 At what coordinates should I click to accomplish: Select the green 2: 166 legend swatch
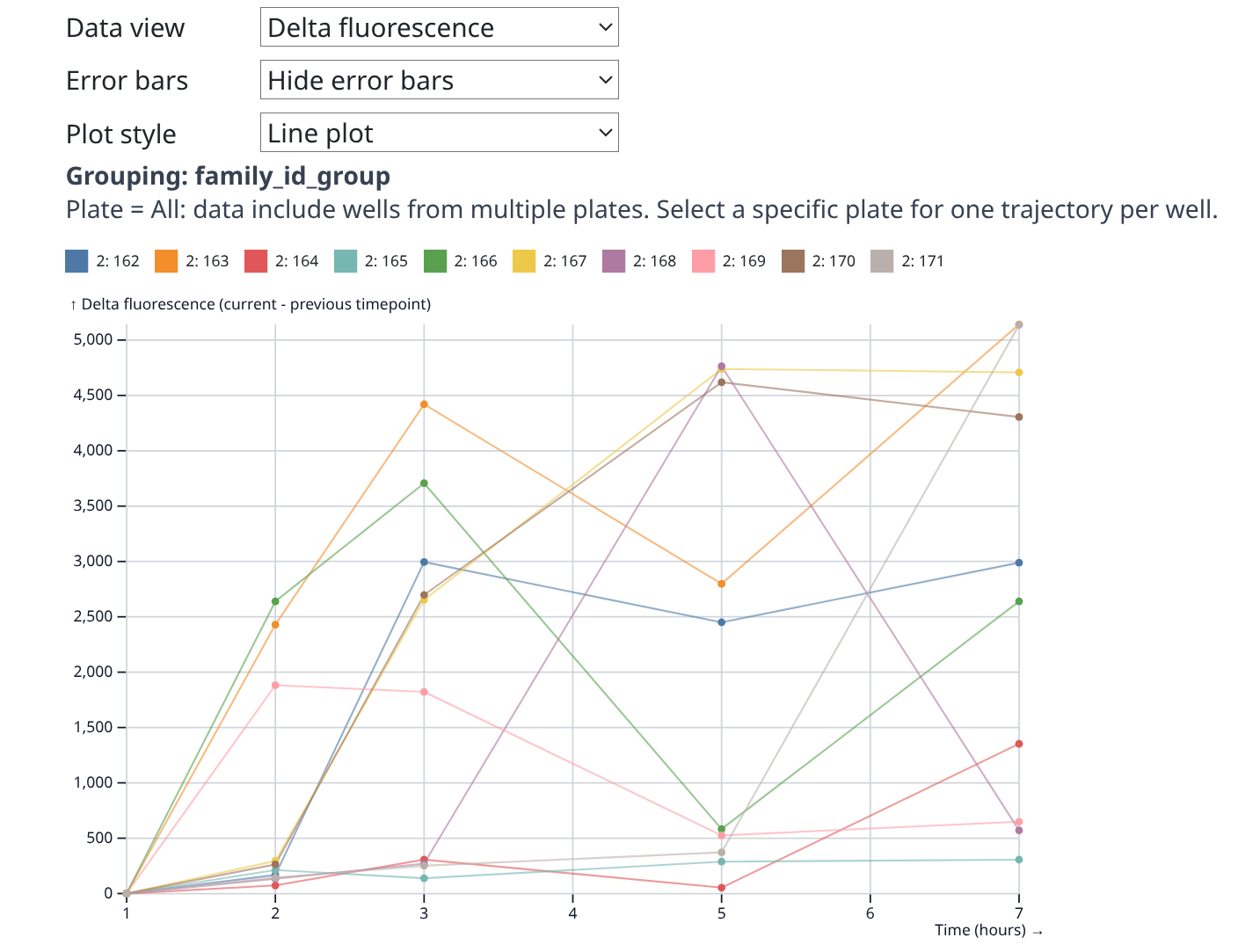click(435, 261)
